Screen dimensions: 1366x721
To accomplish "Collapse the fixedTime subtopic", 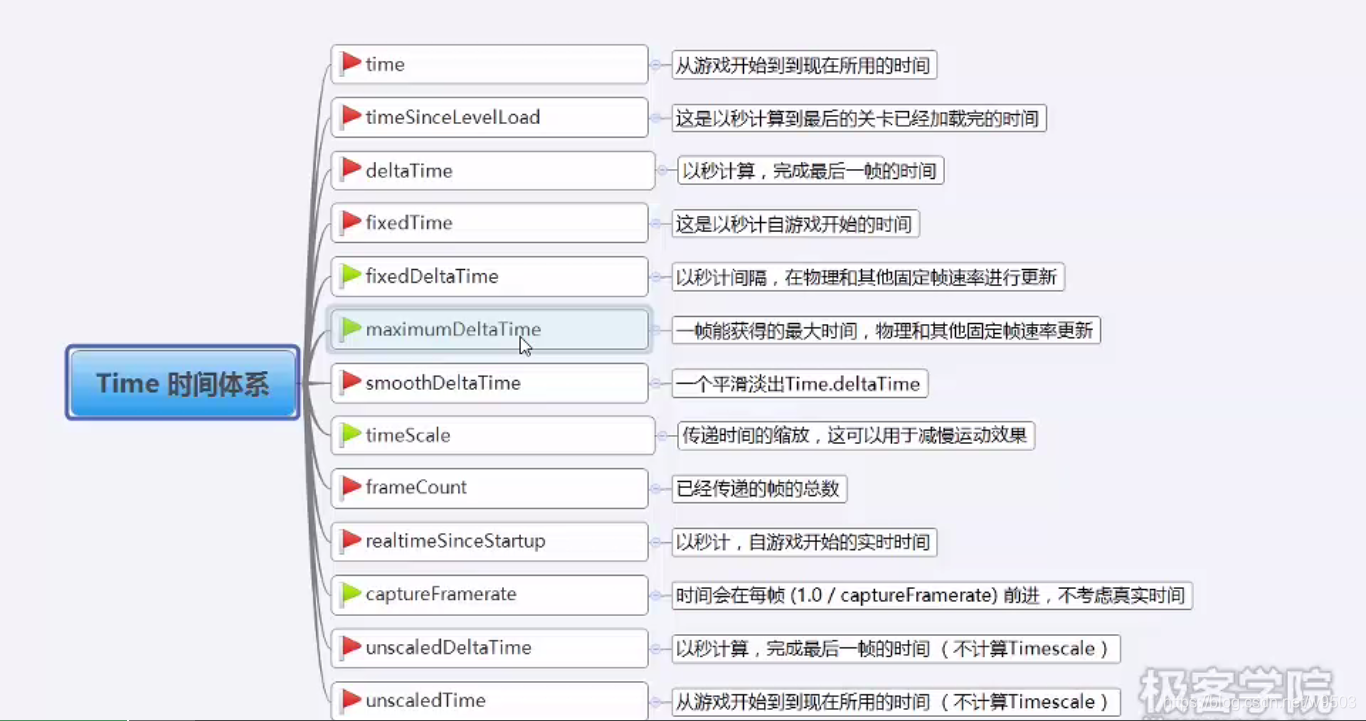I will [x=656, y=223].
